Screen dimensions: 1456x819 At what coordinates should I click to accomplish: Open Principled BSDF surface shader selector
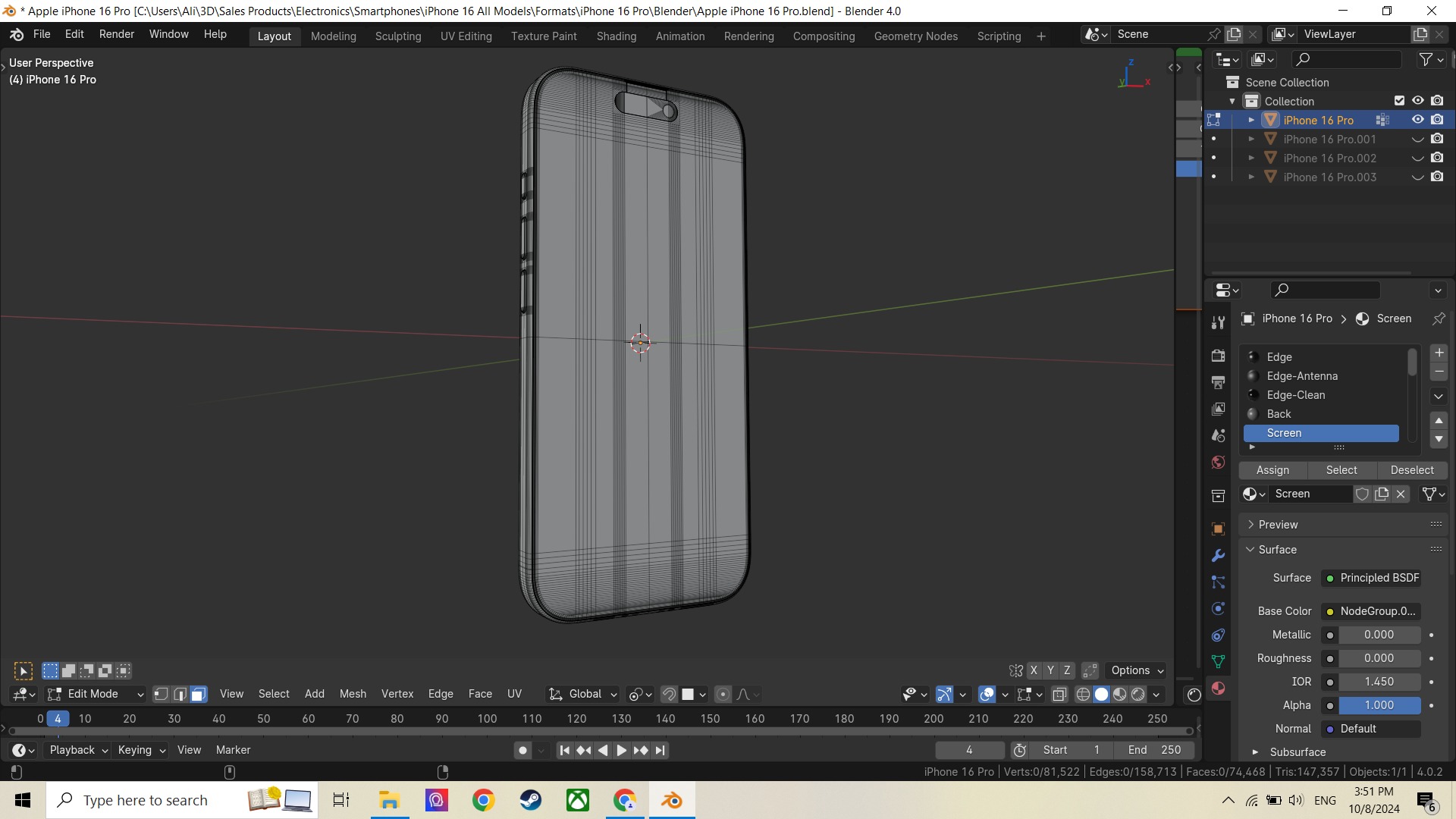point(1371,578)
